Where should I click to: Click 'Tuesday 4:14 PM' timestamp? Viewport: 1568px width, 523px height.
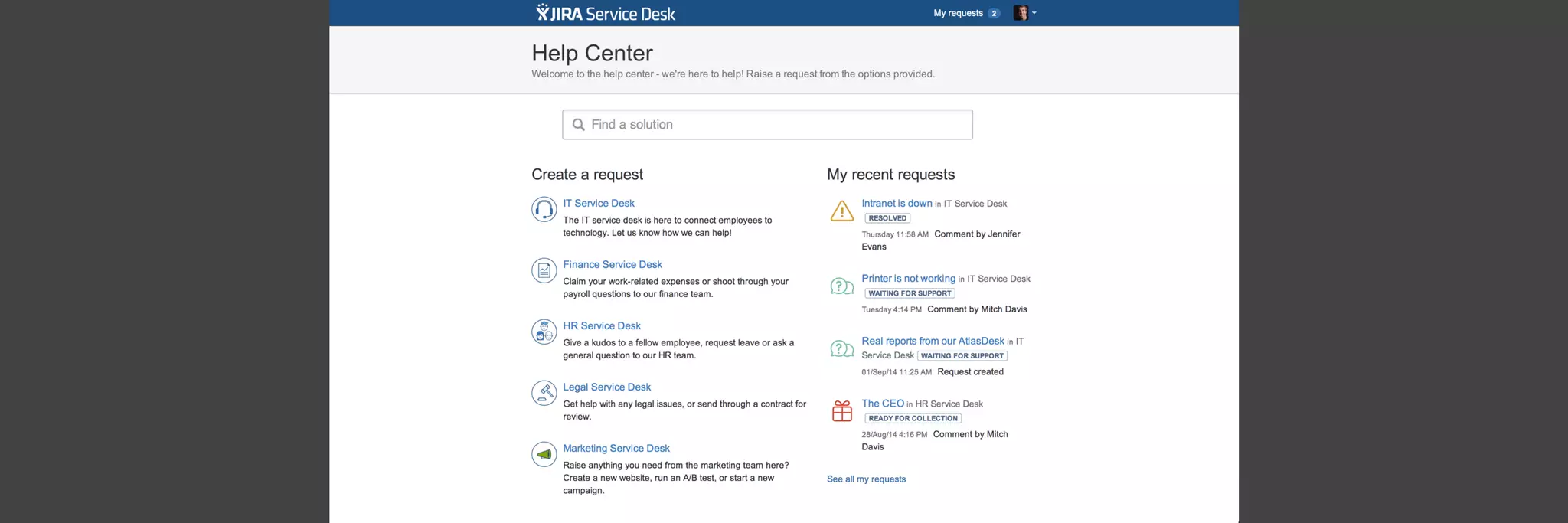pyautogui.click(x=891, y=309)
